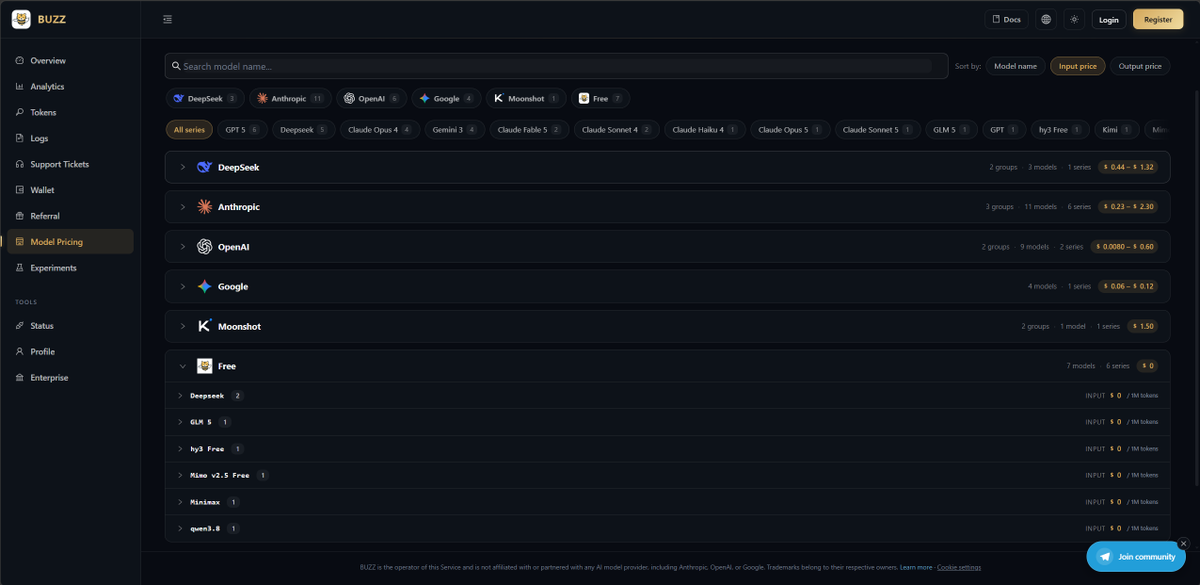Open Logs via its sidebar icon
This screenshot has height=585, width=1200.
[x=20, y=139]
